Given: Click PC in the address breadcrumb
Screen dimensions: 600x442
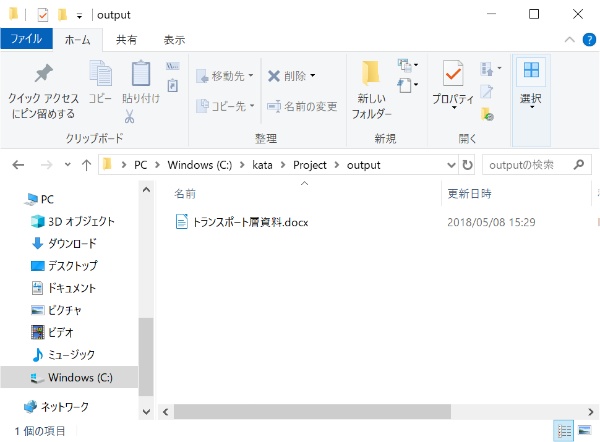Looking at the screenshot, I should pyautogui.click(x=140, y=165).
